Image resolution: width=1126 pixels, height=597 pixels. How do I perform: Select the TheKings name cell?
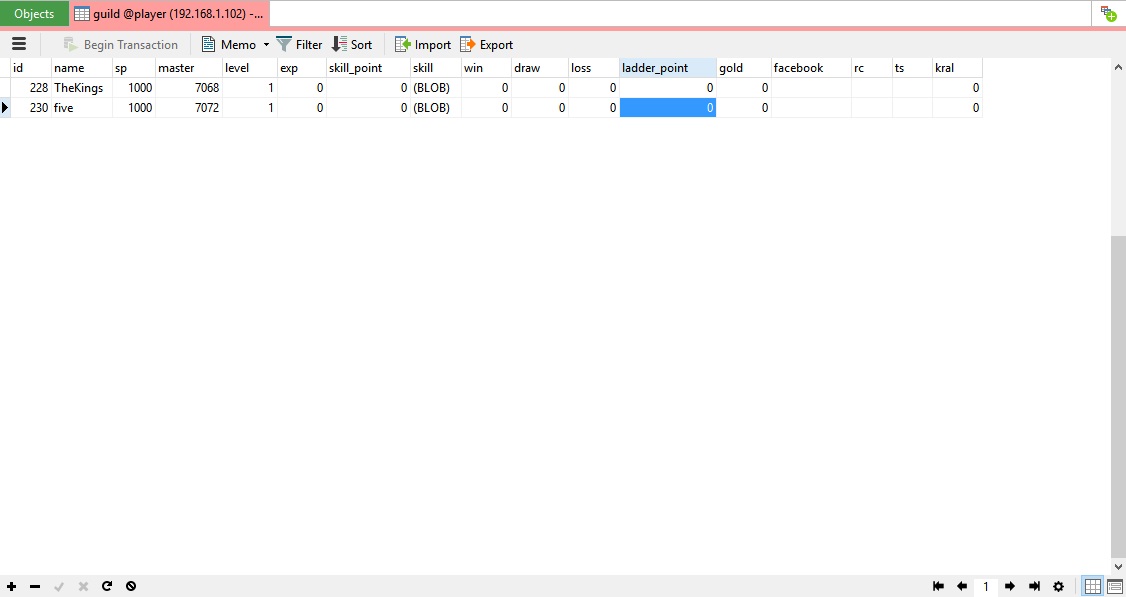82,88
